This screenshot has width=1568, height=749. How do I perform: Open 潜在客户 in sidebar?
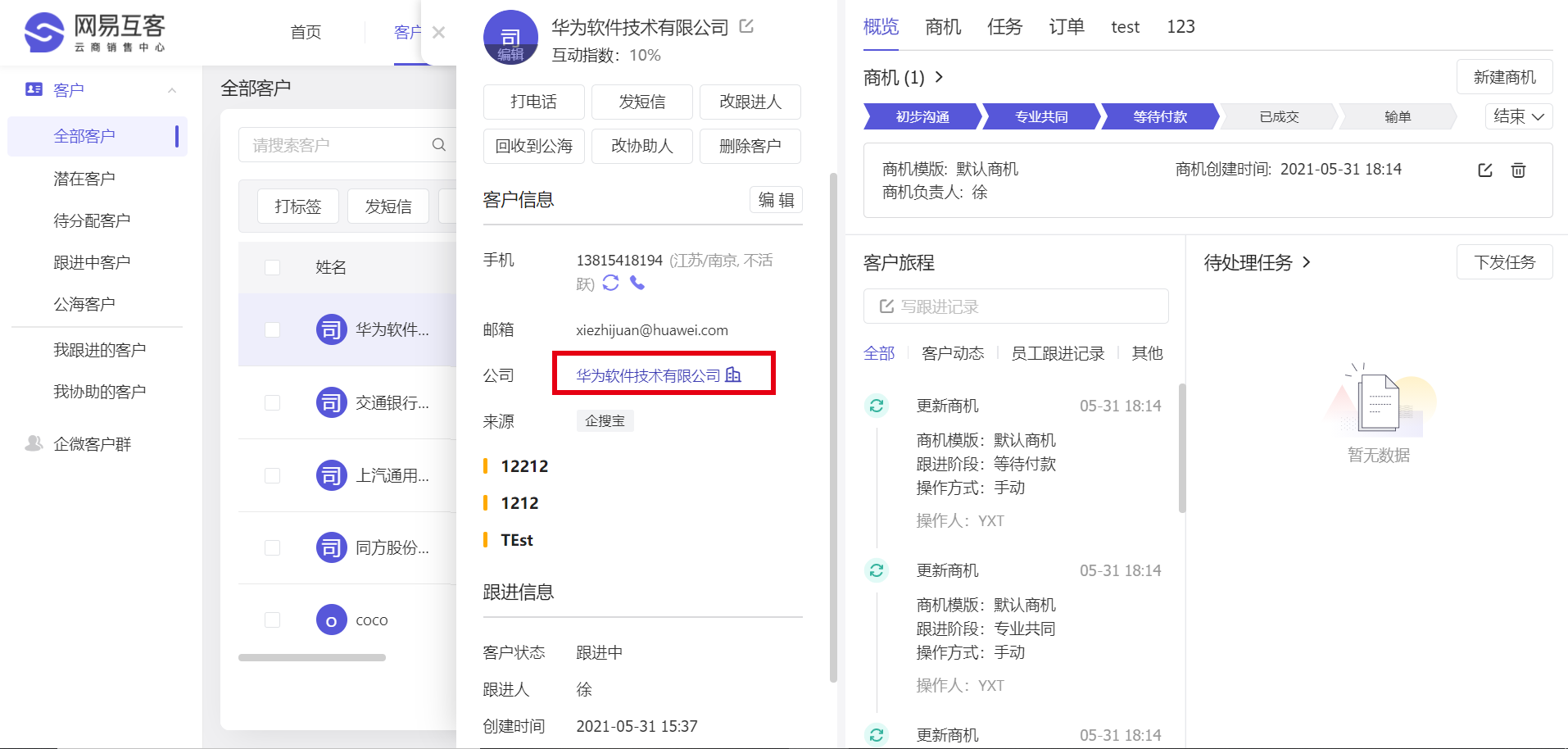(x=84, y=179)
